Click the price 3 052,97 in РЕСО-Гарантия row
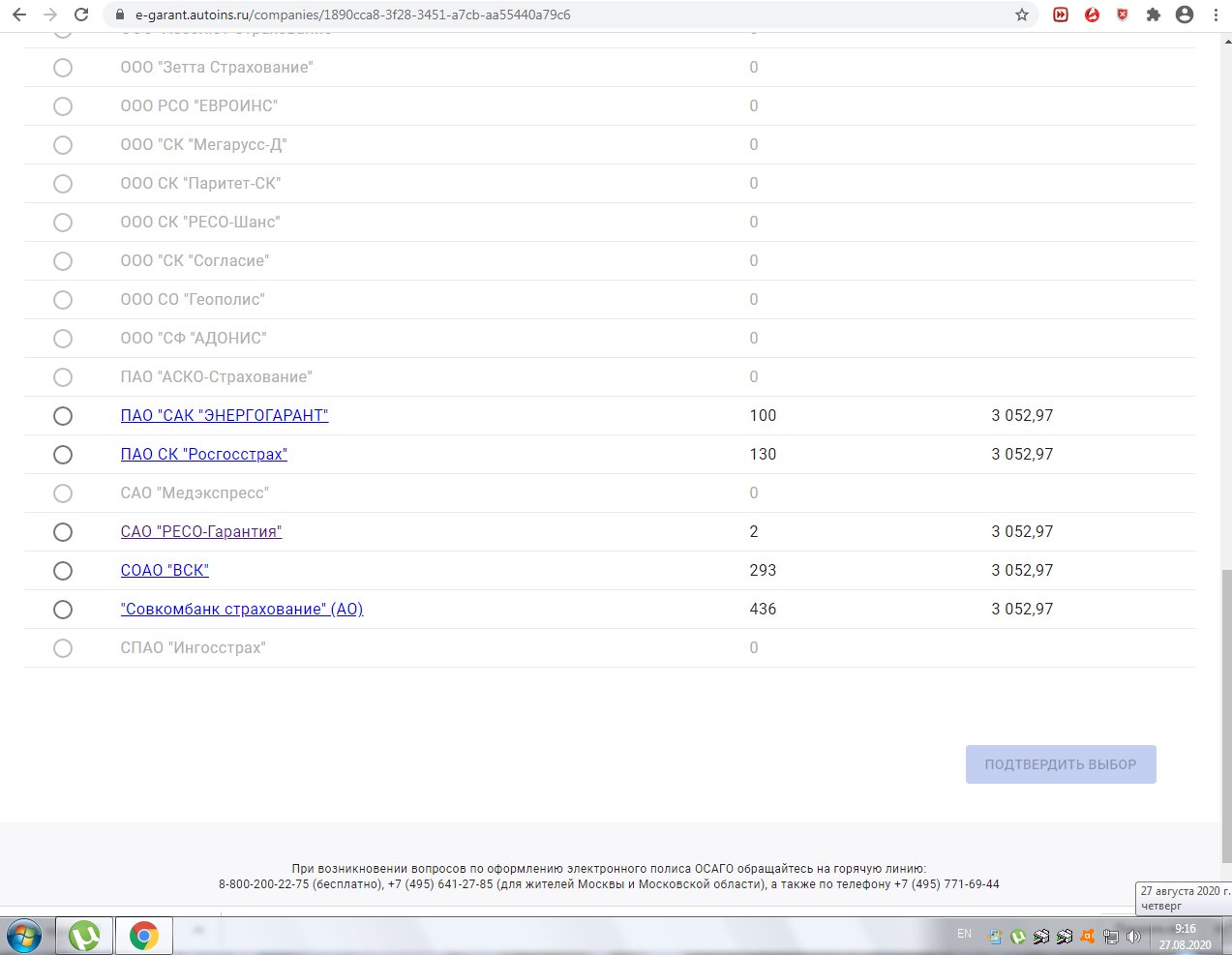Screen dimensions: 1232x955 1022,532
